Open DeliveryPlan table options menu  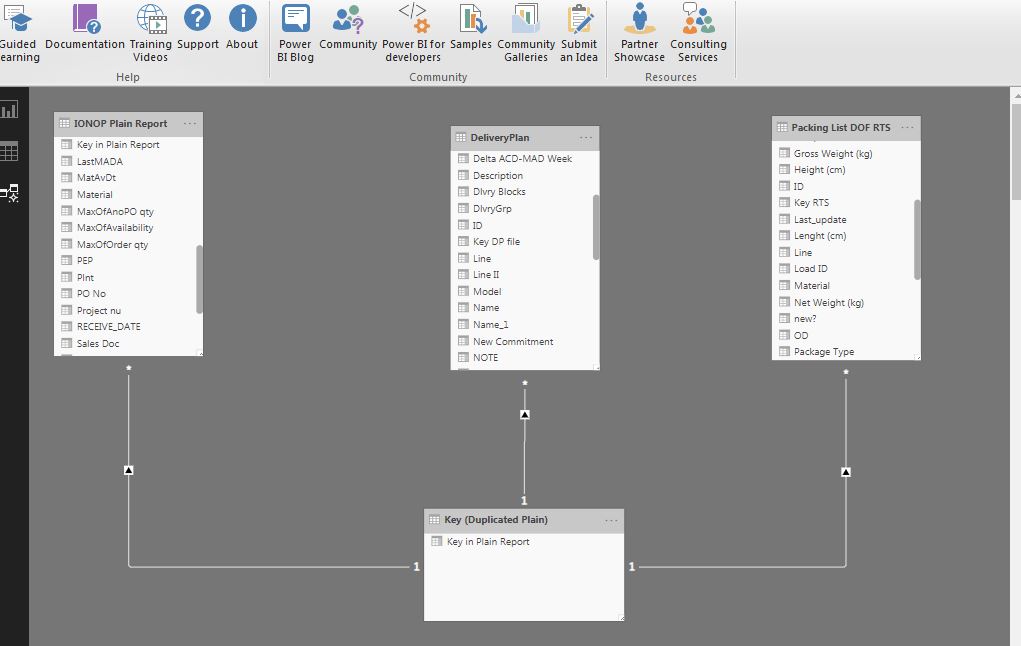[x=586, y=137]
